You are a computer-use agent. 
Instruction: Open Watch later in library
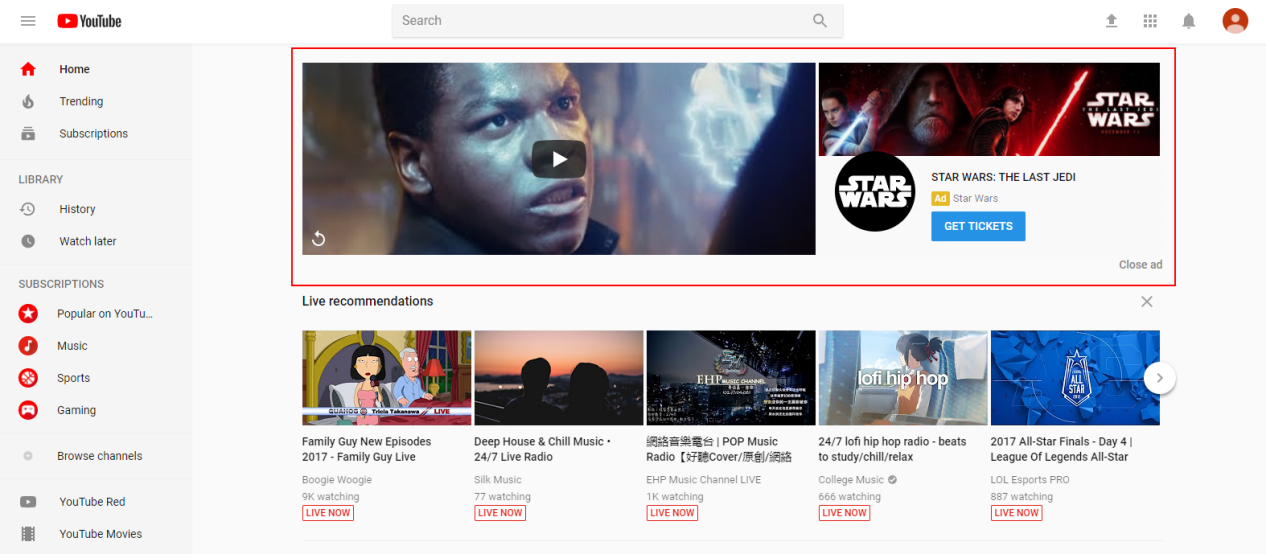coord(87,241)
